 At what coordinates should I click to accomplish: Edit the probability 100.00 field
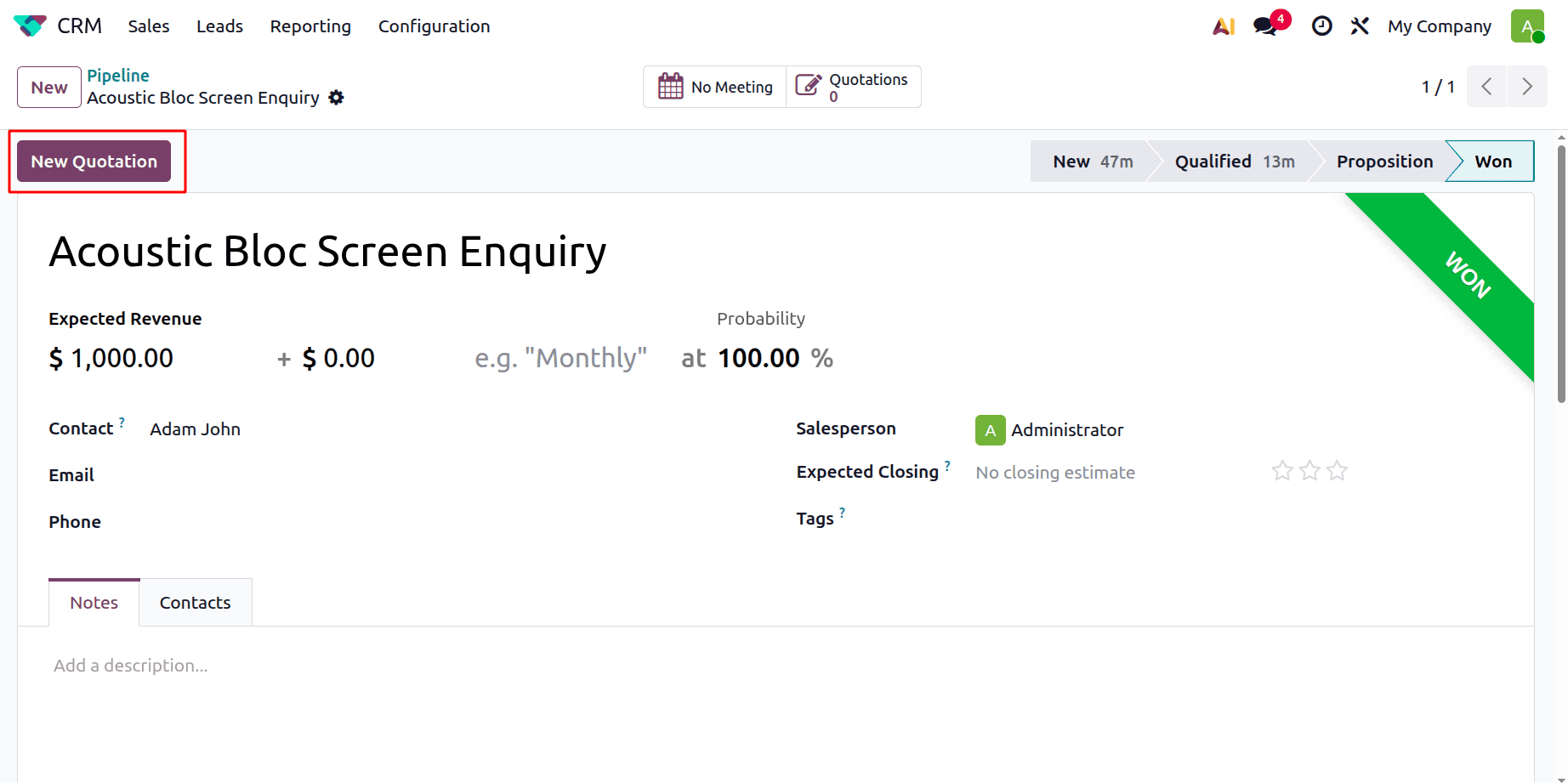tap(758, 358)
